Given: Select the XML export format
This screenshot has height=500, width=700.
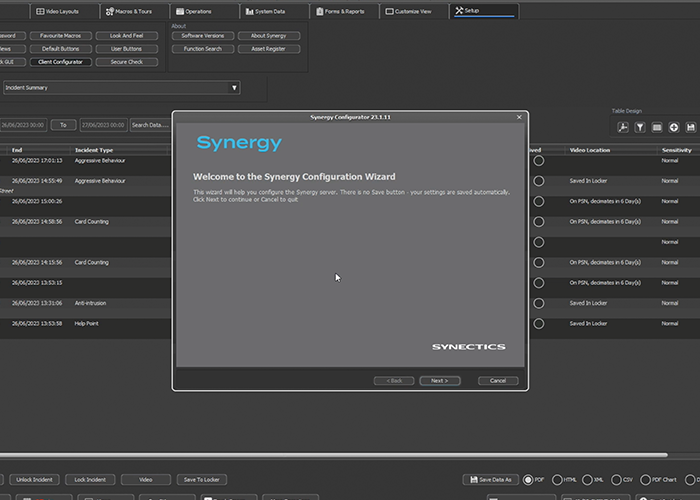Looking at the screenshot, I should click(x=587, y=480).
